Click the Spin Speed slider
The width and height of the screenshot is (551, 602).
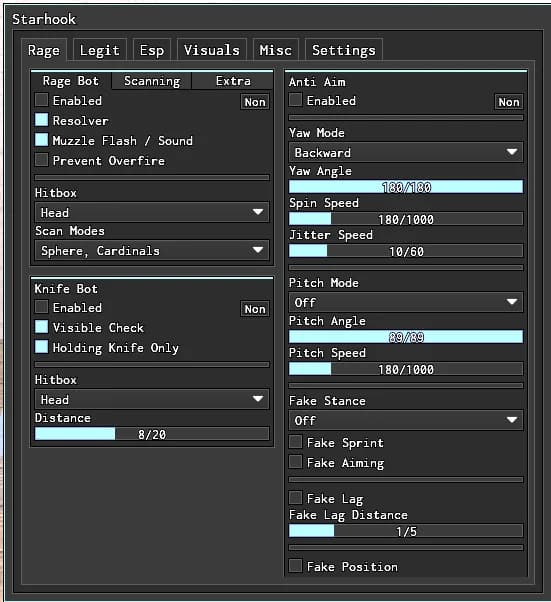(406, 219)
